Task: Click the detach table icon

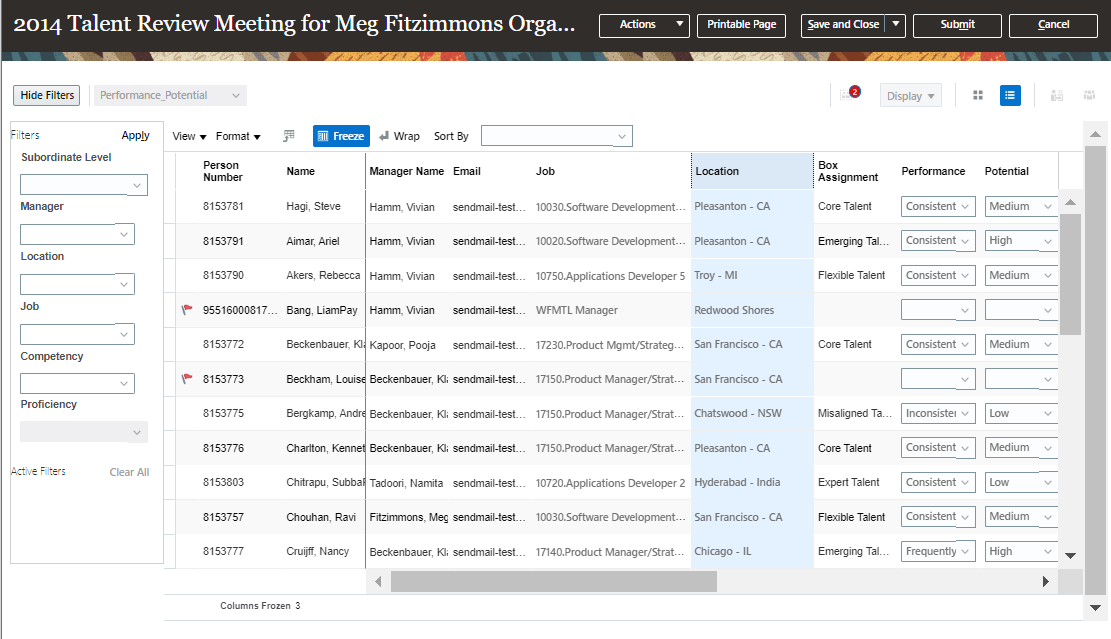Action: (x=288, y=136)
